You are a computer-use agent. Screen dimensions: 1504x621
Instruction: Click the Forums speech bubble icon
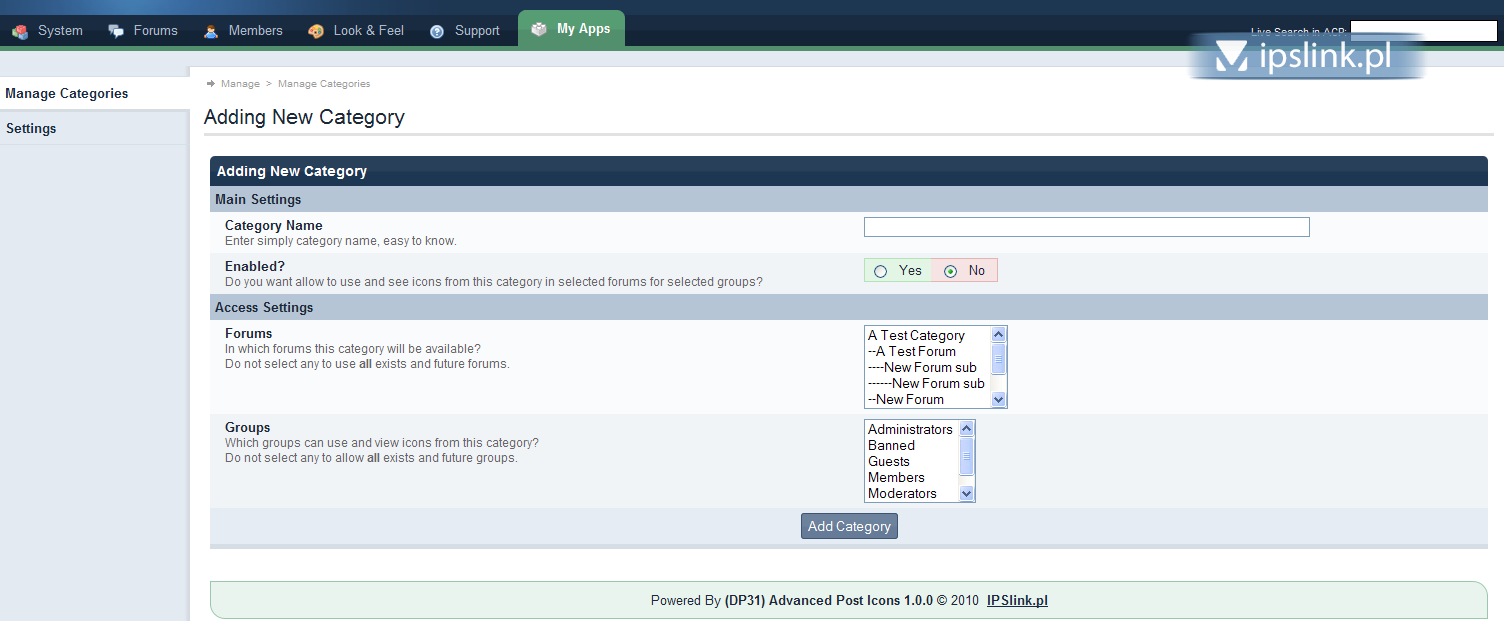[x=116, y=31]
